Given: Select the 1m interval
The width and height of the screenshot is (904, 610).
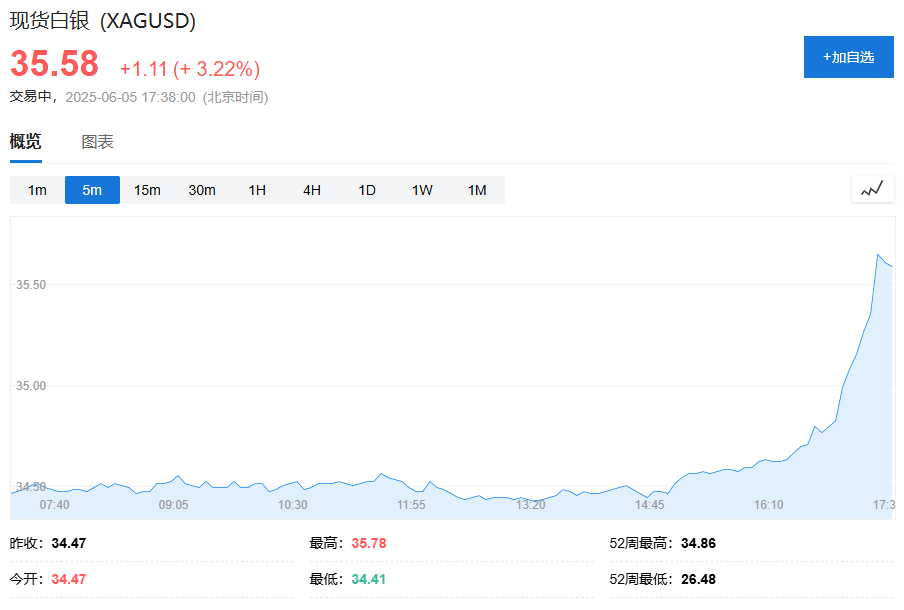Looking at the screenshot, I should [x=37, y=190].
